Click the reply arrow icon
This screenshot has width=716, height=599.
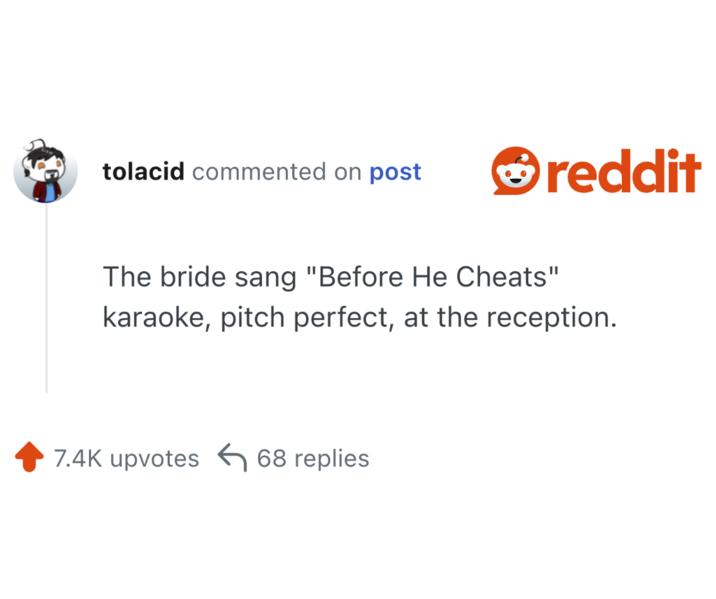[x=231, y=459]
